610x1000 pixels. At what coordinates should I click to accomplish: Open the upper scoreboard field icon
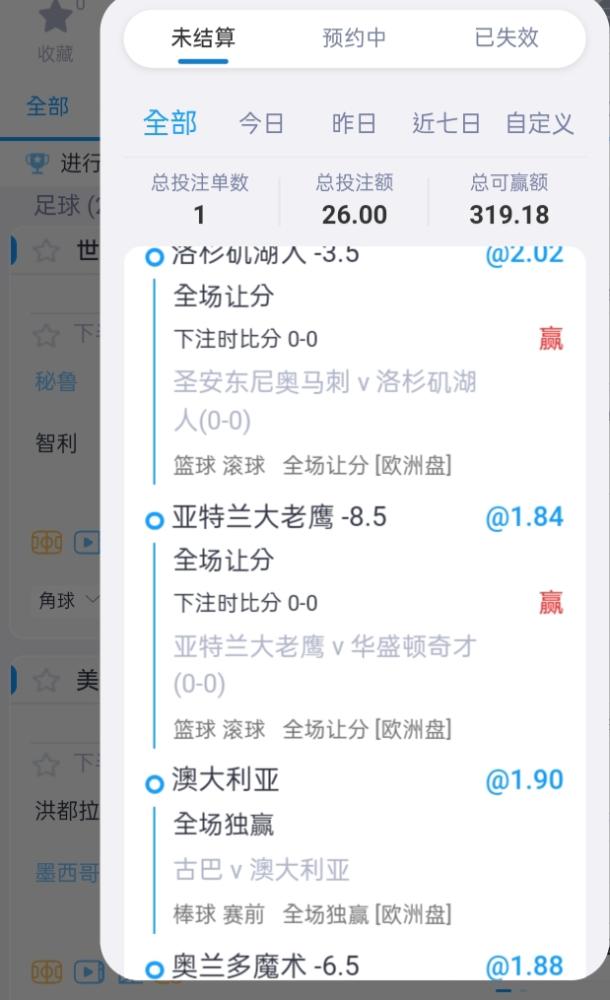[47, 543]
